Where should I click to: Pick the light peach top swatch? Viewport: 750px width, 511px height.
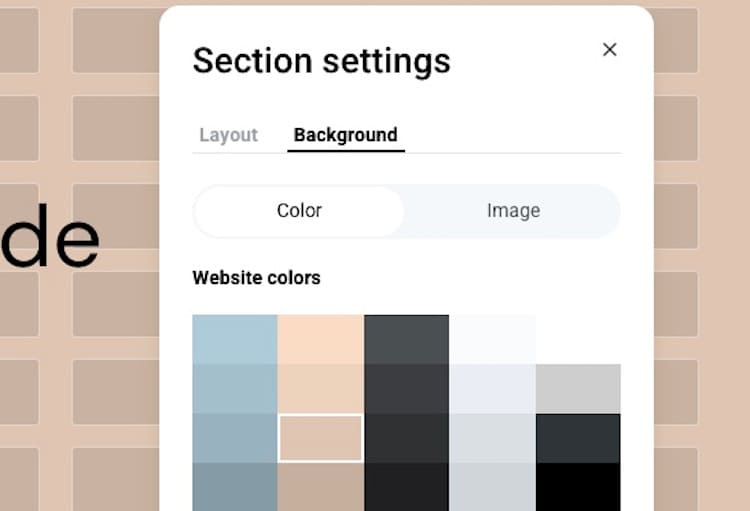click(x=320, y=339)
